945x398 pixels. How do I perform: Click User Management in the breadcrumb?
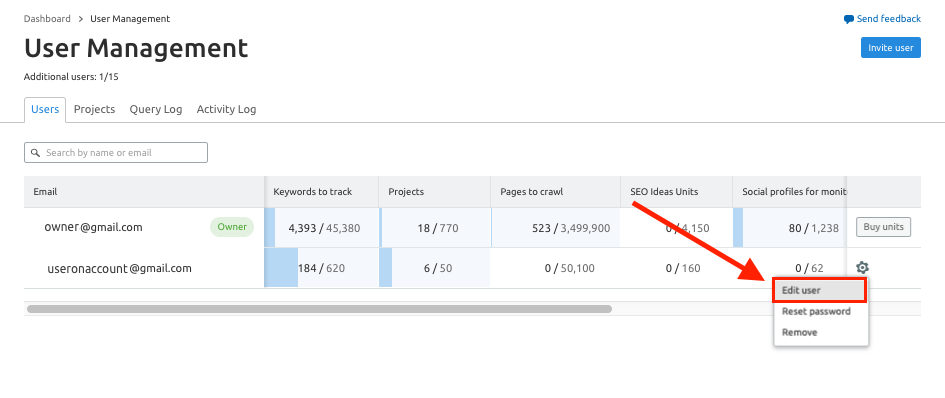(130, 19)
